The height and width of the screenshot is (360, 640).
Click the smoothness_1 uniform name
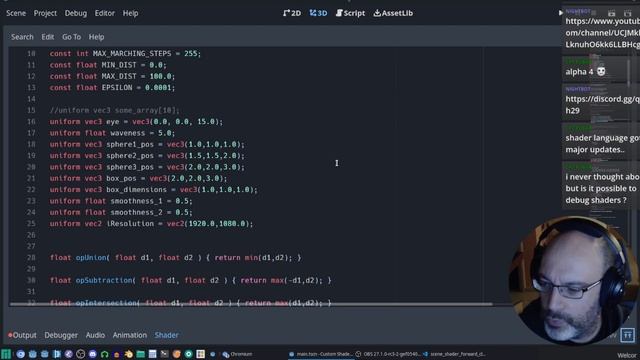pos(136,201)
